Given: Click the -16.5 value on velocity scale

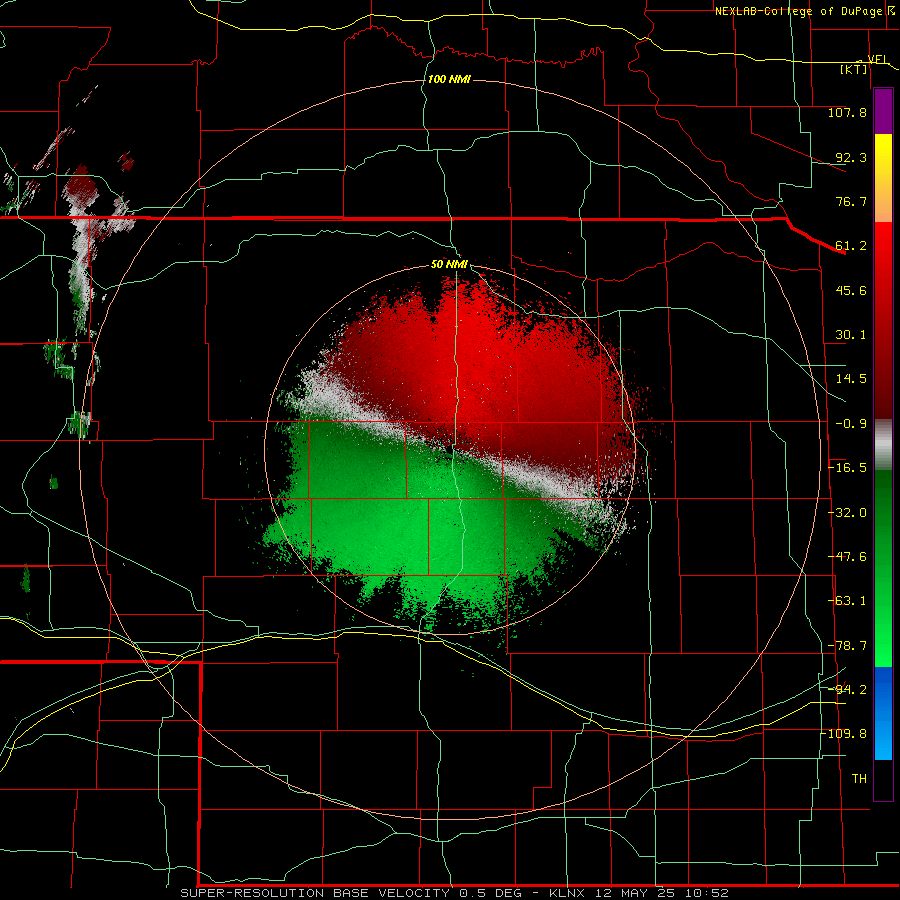Looking at the screenshot, I should [847, 468].
